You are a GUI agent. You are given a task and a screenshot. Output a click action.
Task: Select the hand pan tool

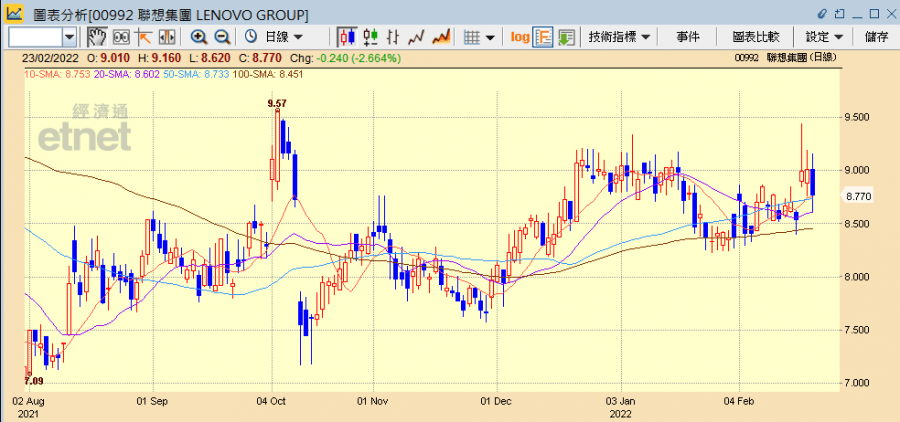click(x=97, y=37)
